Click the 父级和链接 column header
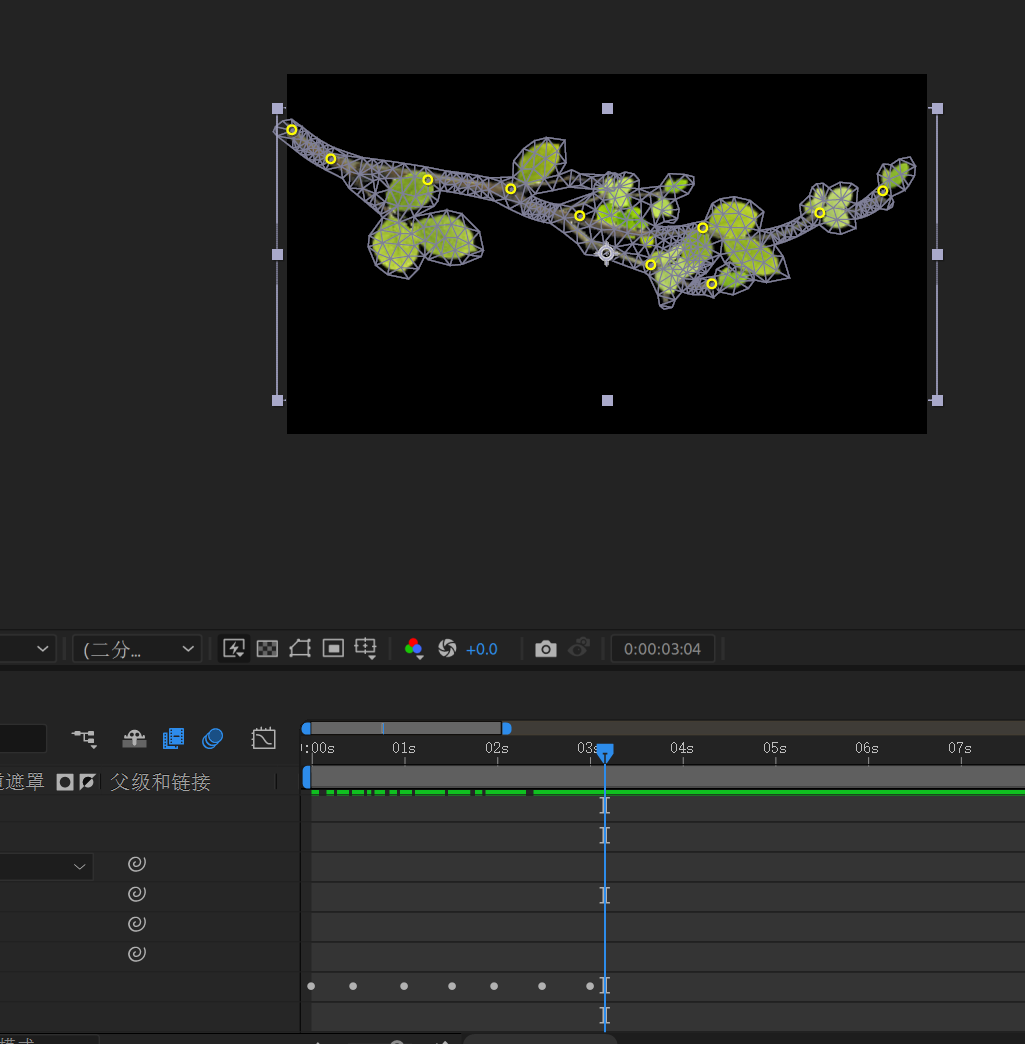Viewport: 1025px width, 1044px height. coord(160,782)
